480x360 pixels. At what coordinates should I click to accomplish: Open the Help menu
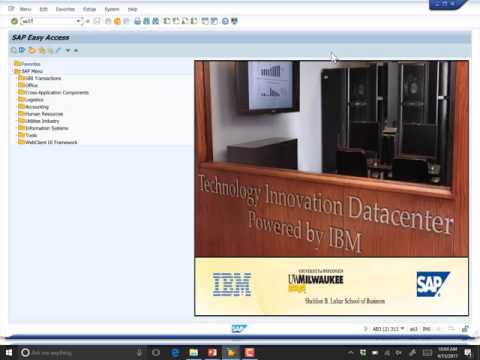click(132, 9)
